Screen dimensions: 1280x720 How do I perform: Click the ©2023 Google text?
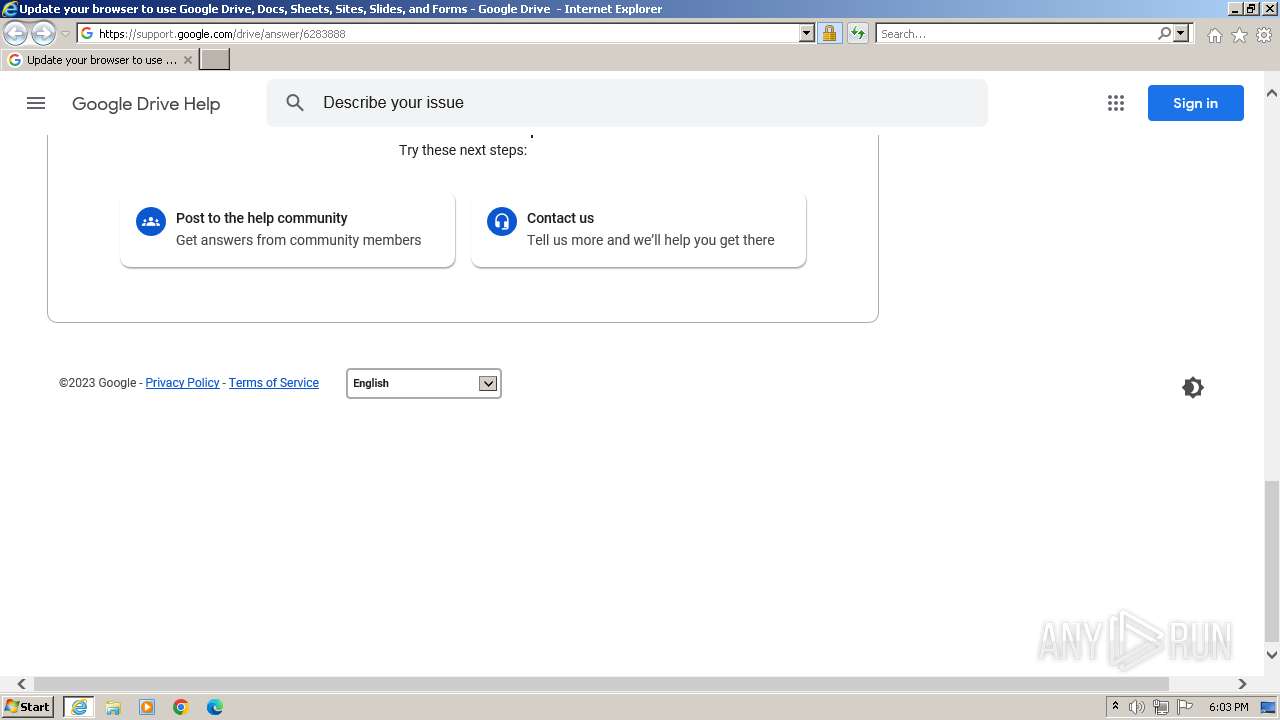(98, 383)
